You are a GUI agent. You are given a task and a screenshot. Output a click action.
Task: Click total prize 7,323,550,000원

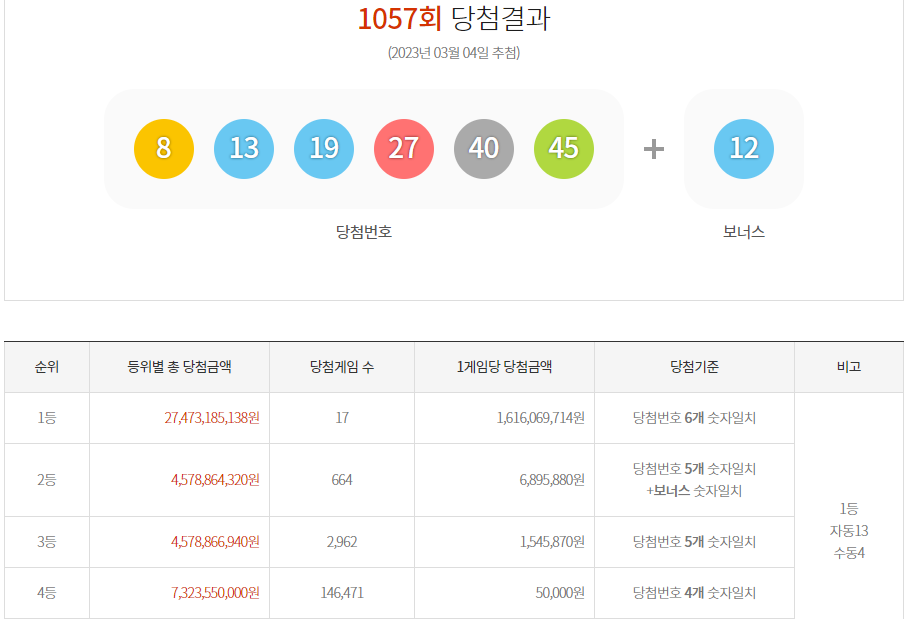pos(216,592)
